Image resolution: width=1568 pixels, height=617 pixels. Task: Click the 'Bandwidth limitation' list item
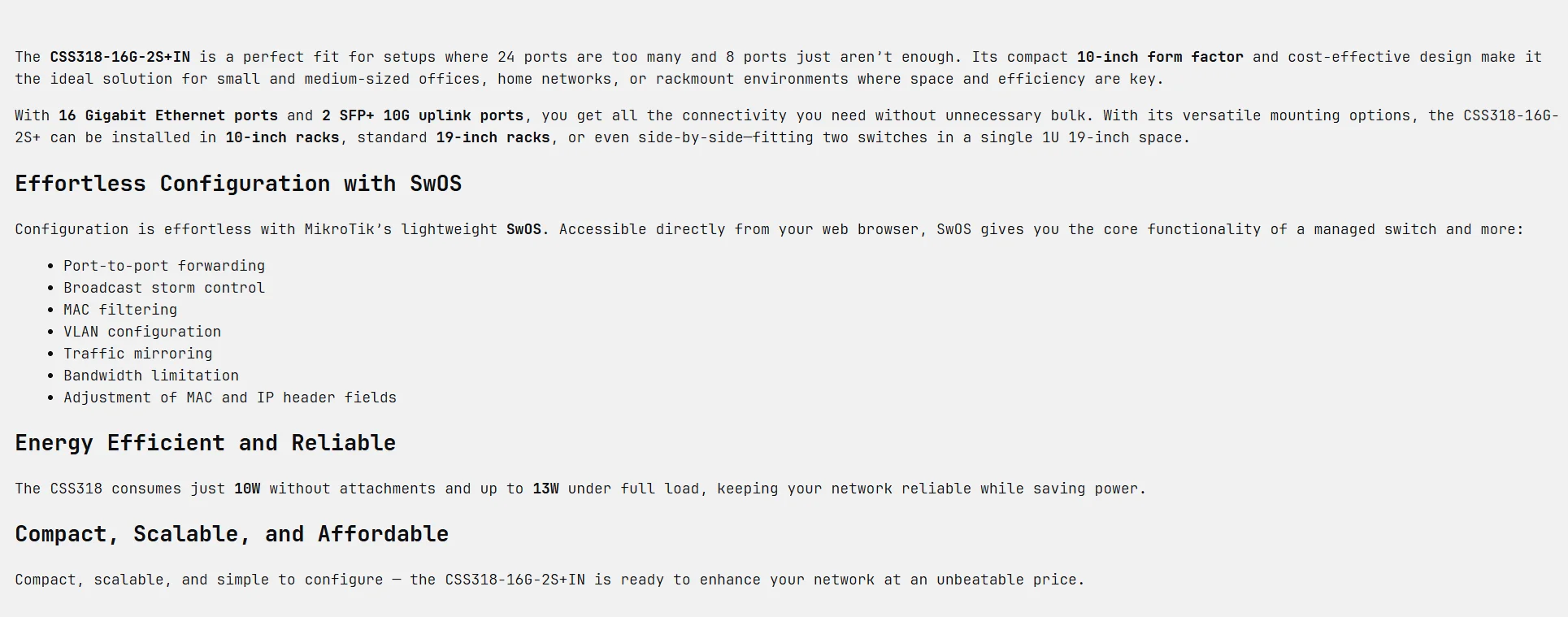coord(151,376)
